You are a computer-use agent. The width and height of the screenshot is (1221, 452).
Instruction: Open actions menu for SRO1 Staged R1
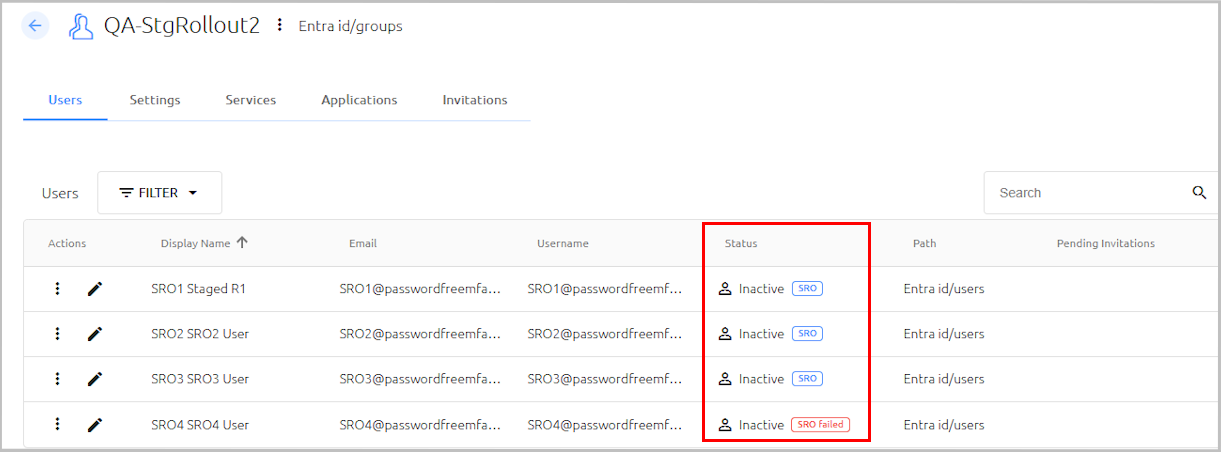(58, 289)
